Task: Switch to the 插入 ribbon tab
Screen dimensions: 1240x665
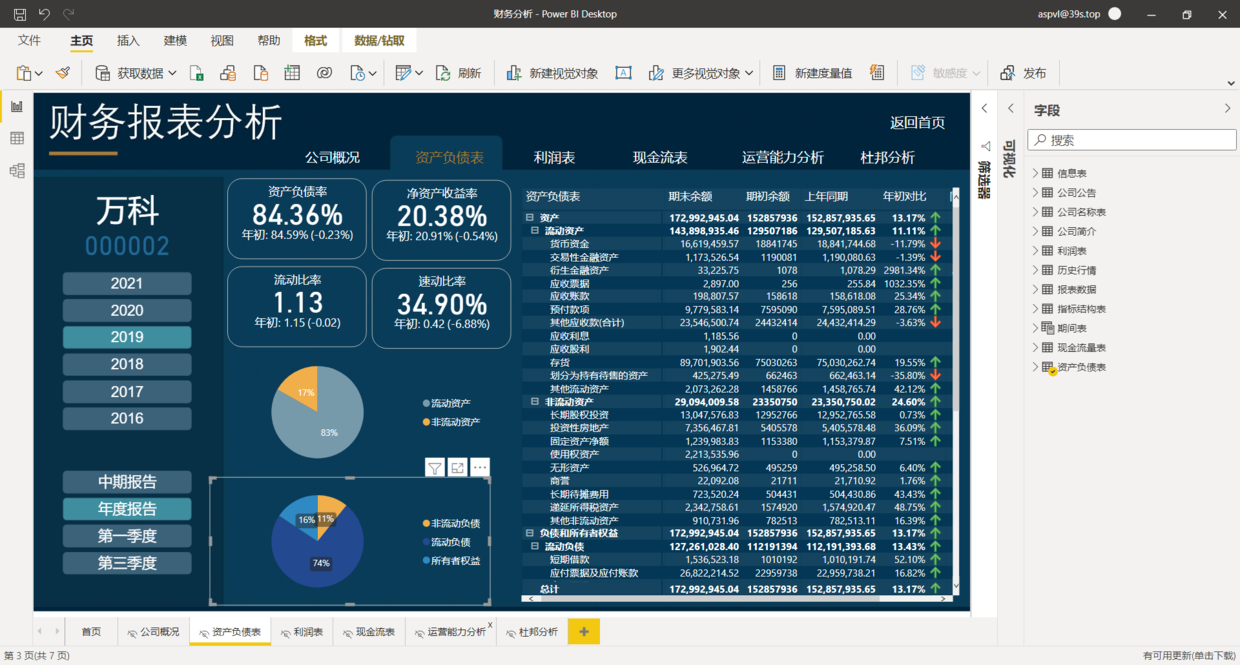Action: [x=128, y=41]
